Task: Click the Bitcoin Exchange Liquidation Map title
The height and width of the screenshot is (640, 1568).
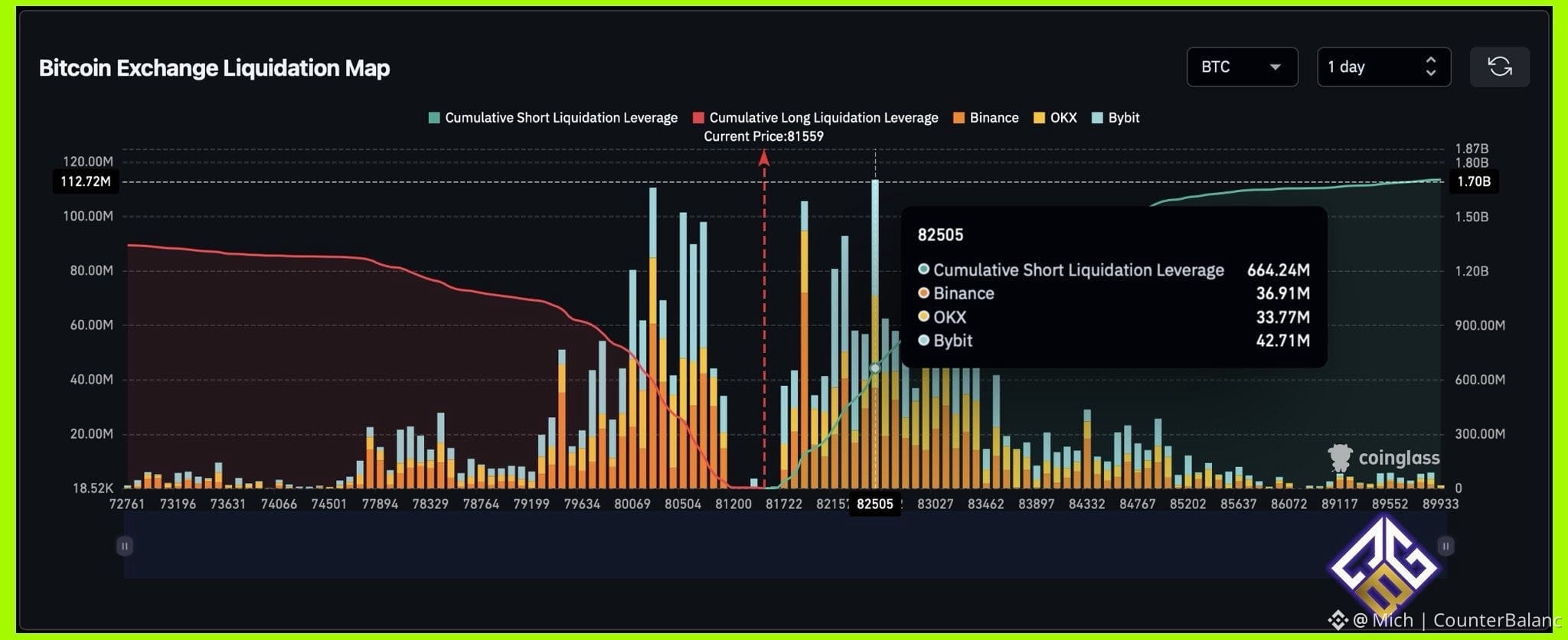Action: [214, 68]
